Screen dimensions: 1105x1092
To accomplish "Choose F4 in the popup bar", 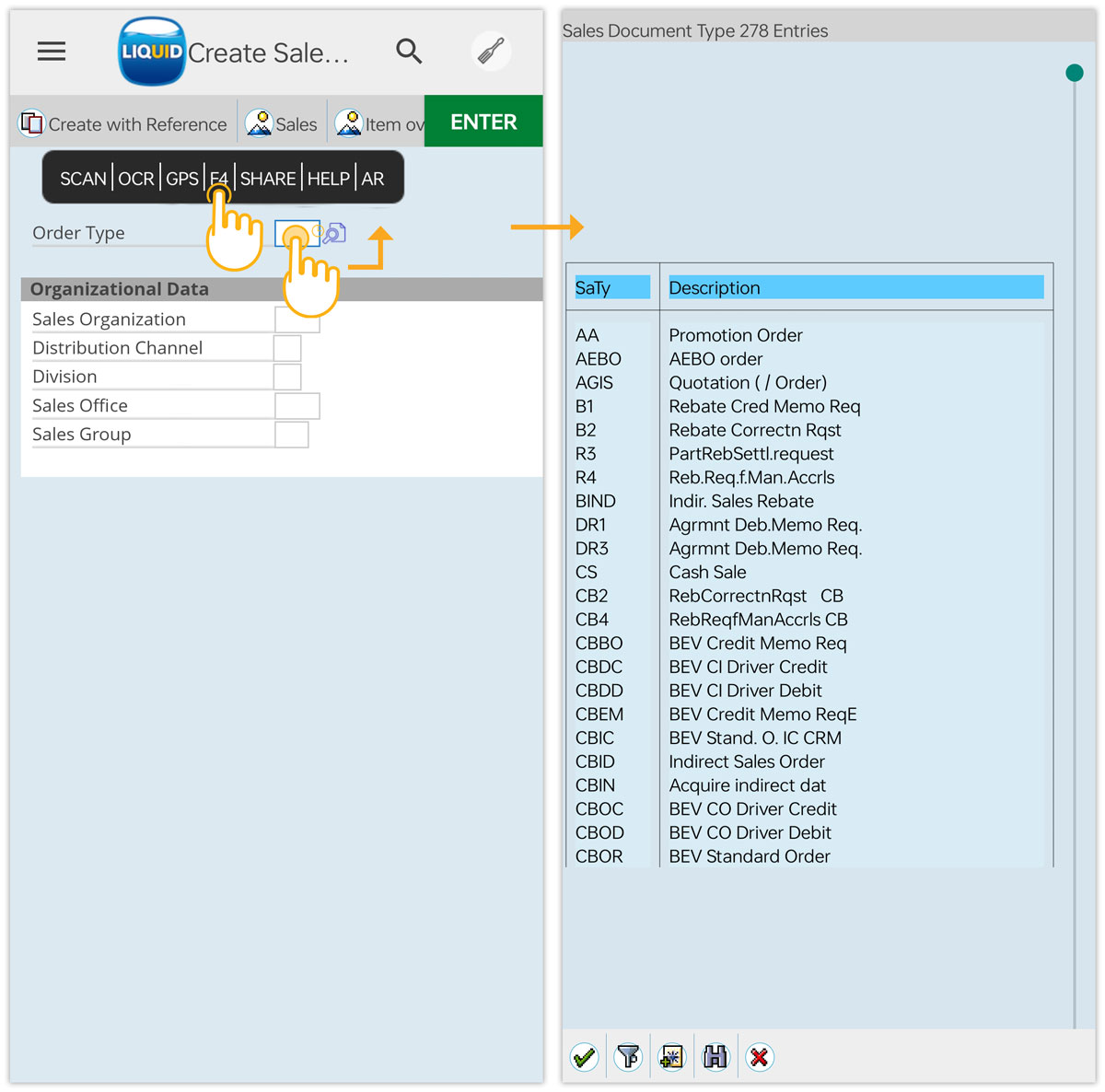I will [x=218, y=179].
